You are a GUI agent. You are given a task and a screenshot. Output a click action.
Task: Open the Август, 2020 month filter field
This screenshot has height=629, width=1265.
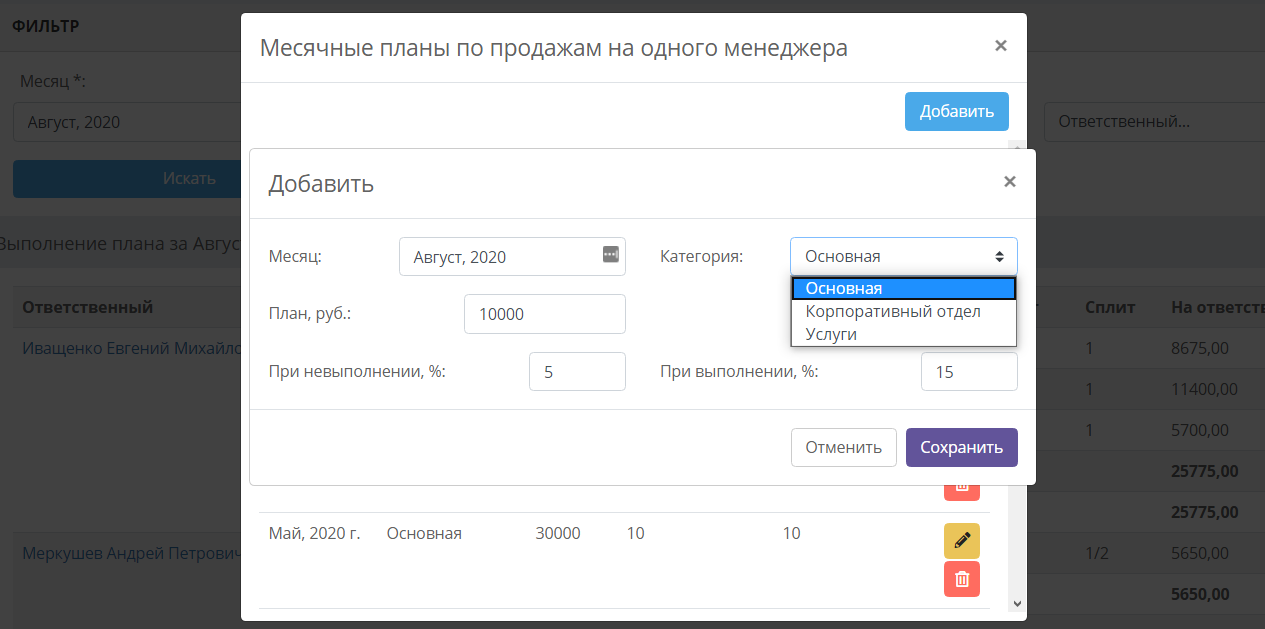pos(127,122)
